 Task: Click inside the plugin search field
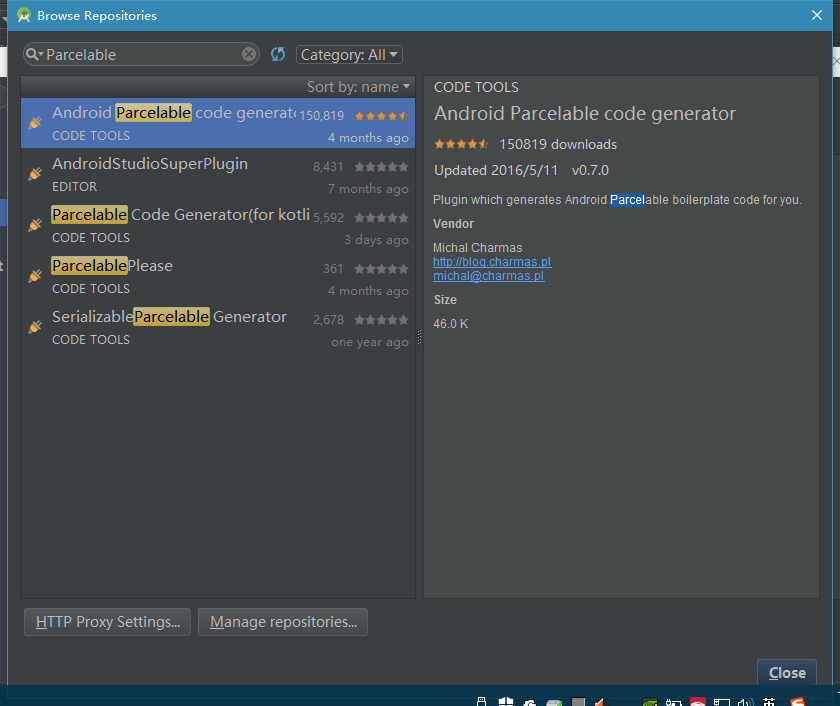140,55
